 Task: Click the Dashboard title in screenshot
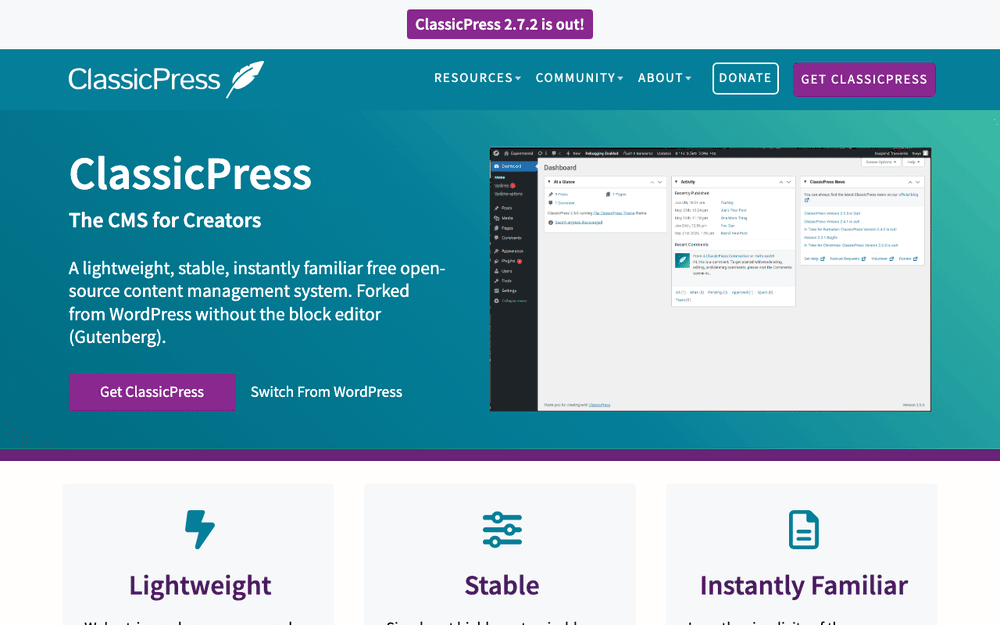560,168
